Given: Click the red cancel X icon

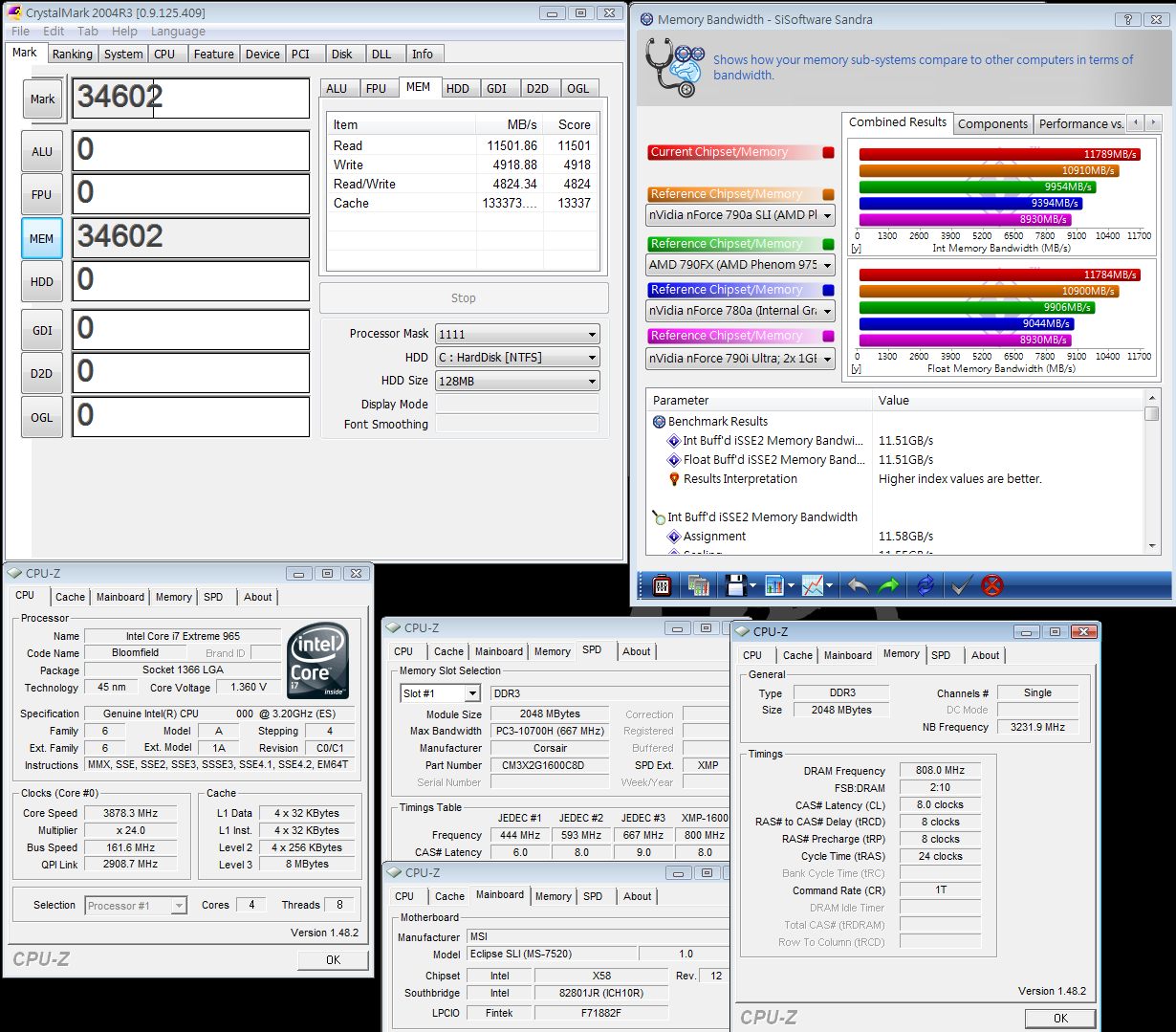Looking at the screenshot, I should coord(992,585).
